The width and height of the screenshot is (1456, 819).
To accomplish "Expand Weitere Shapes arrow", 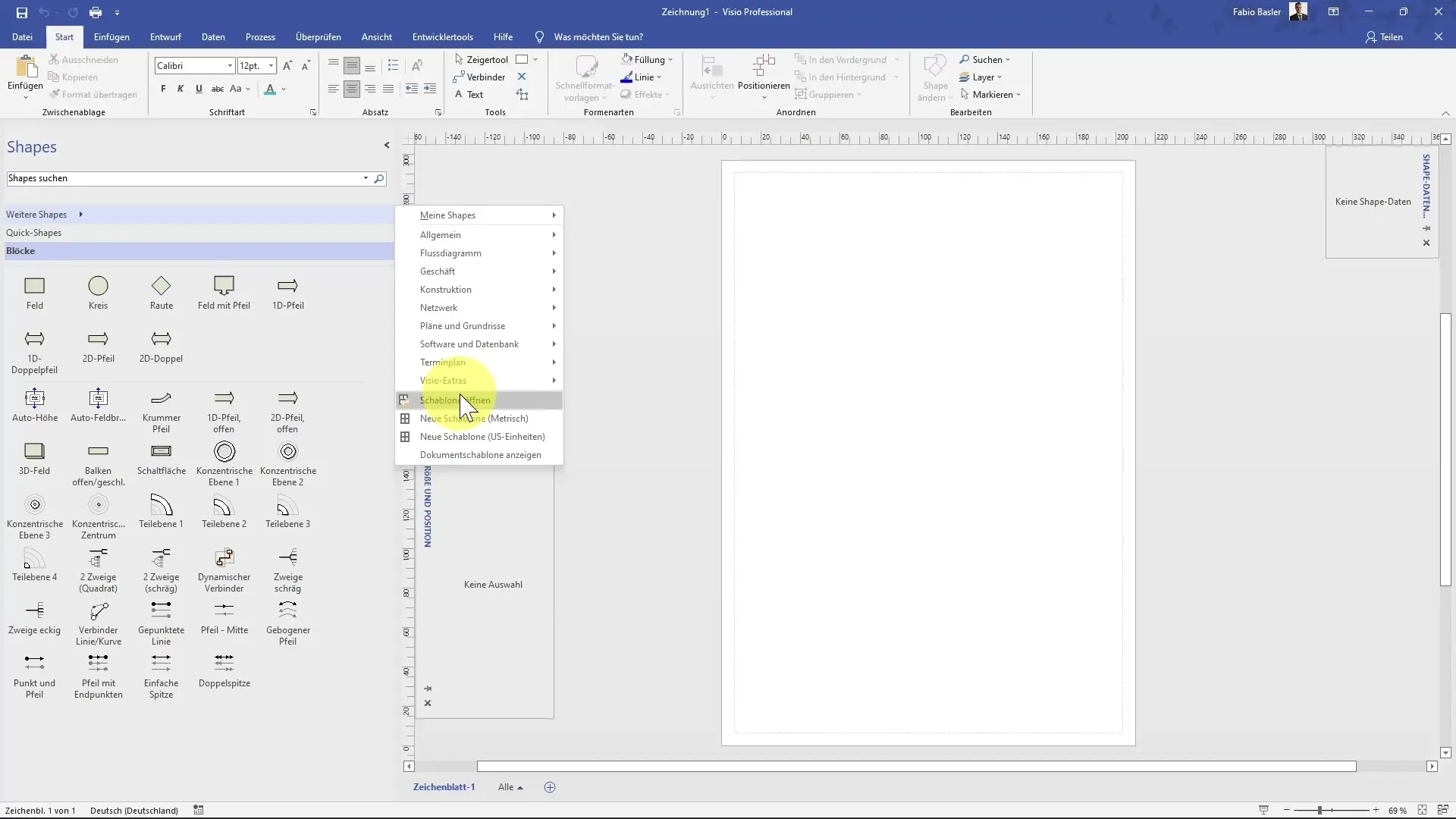I will pos(80,215).
